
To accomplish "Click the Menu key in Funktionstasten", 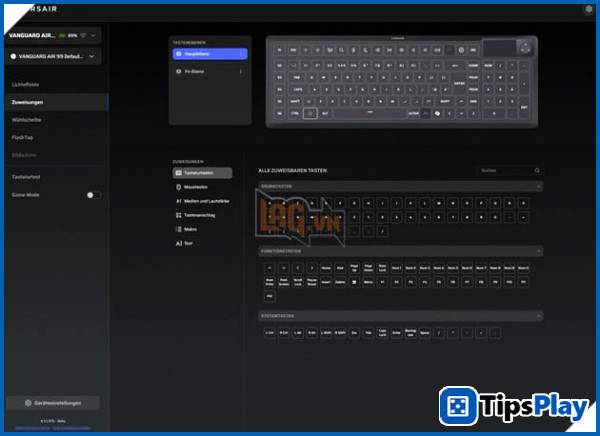I will pos(368,283).
